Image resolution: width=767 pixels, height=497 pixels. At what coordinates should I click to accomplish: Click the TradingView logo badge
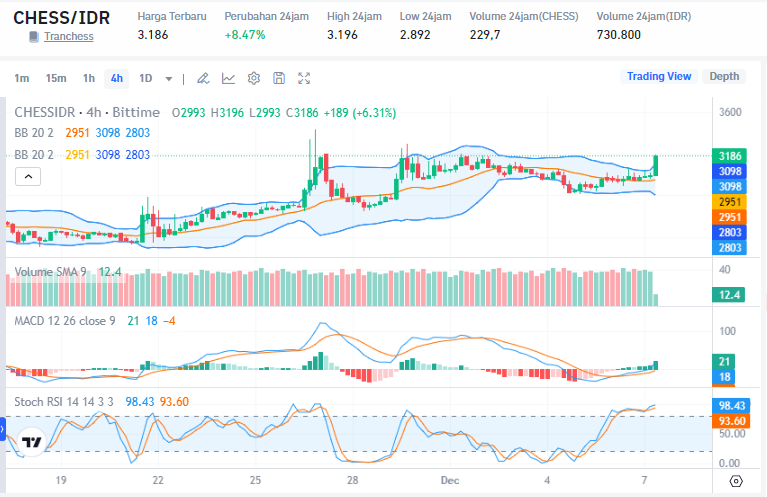tap(32, 442)
